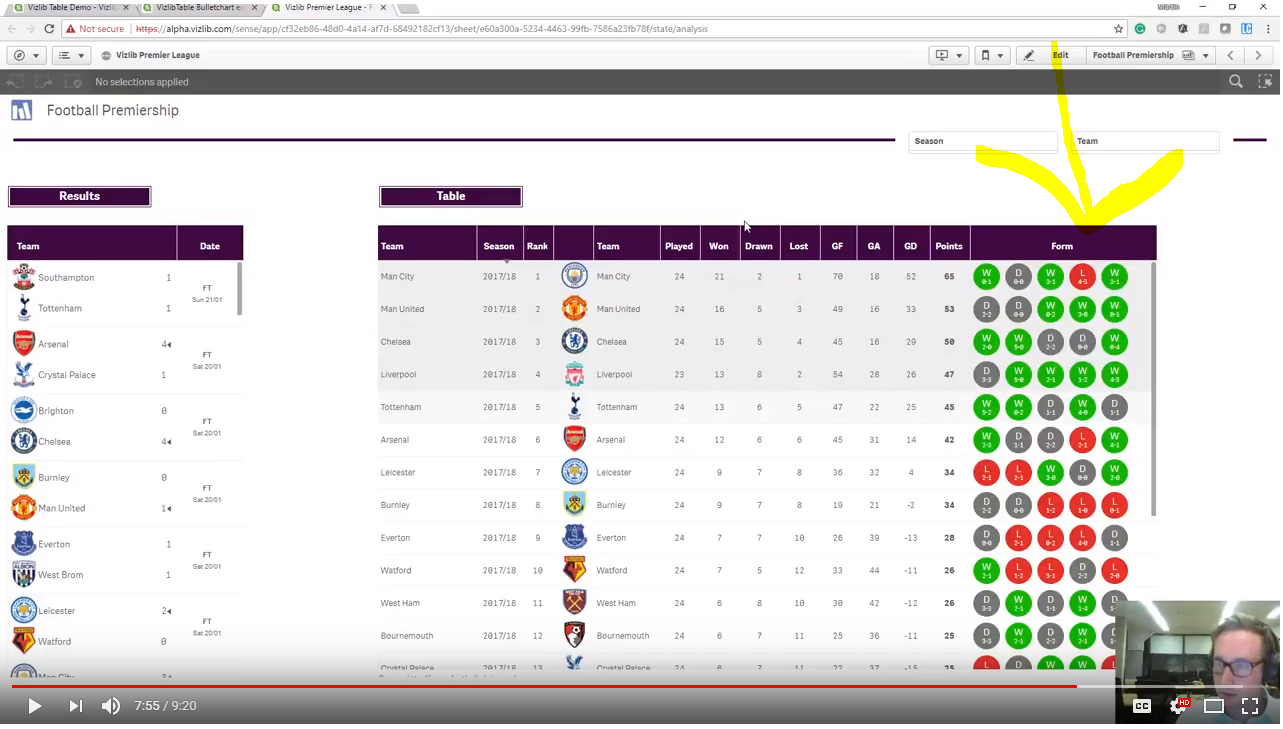Sort table by Rank column
Viewport: 1283px width, 729px height.
(x=538, y=246)
